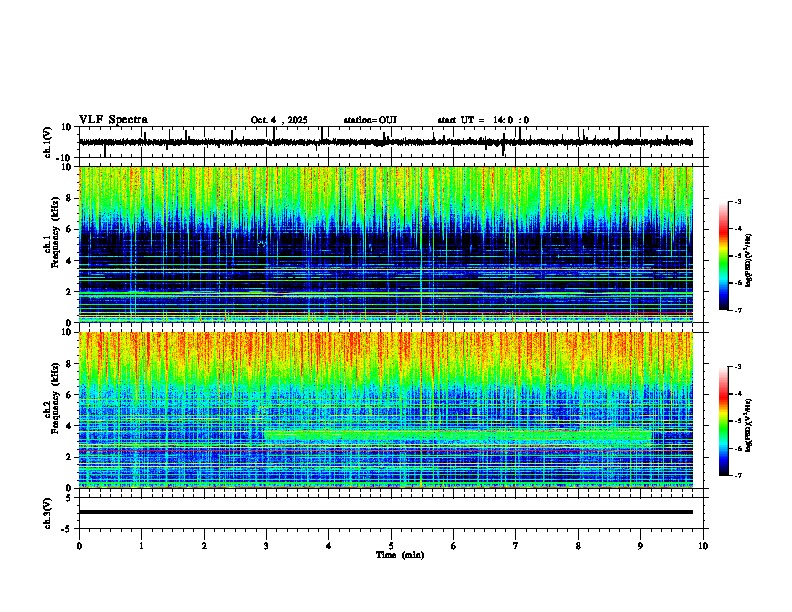The image size is (792, 612).
Task: Click the "ch.3(V)" axis label
Action: coord(47,513)
